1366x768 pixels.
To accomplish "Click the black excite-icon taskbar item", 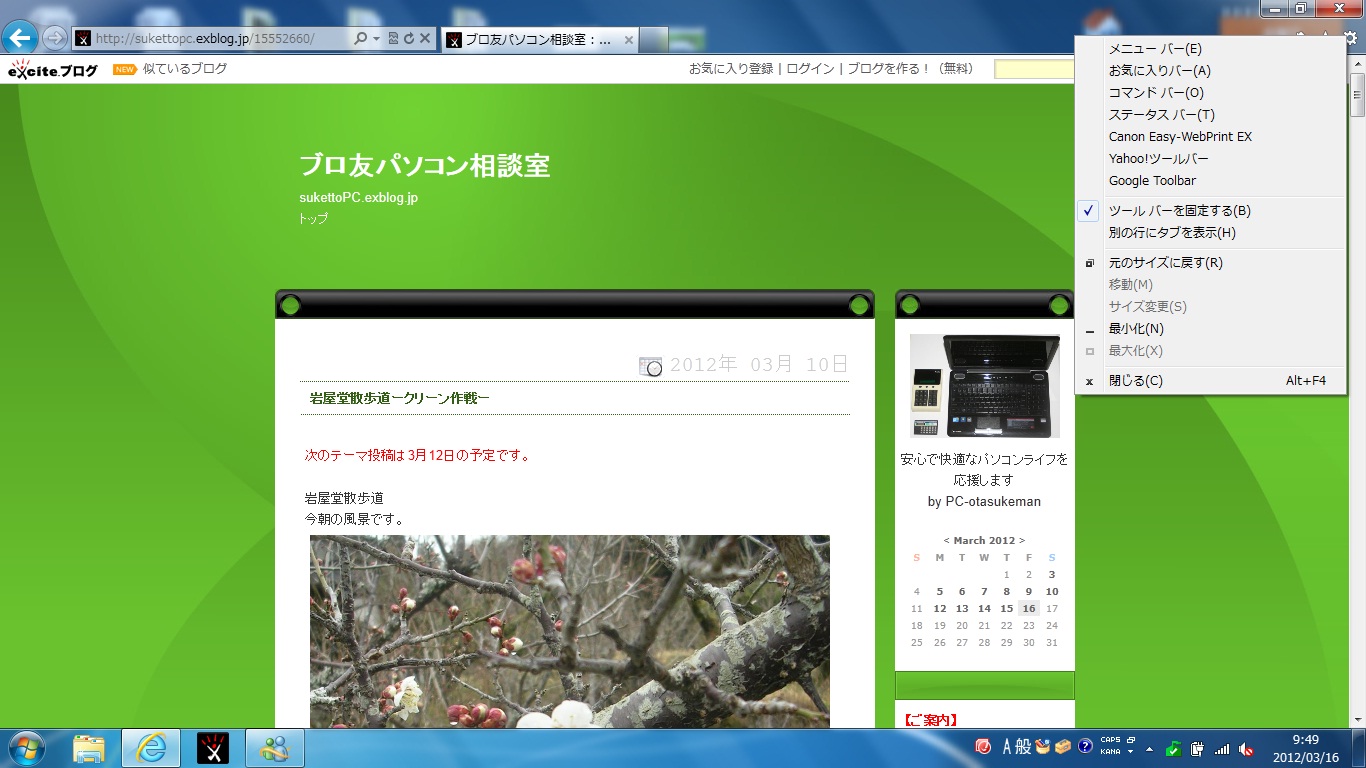I will coord(213,748).
